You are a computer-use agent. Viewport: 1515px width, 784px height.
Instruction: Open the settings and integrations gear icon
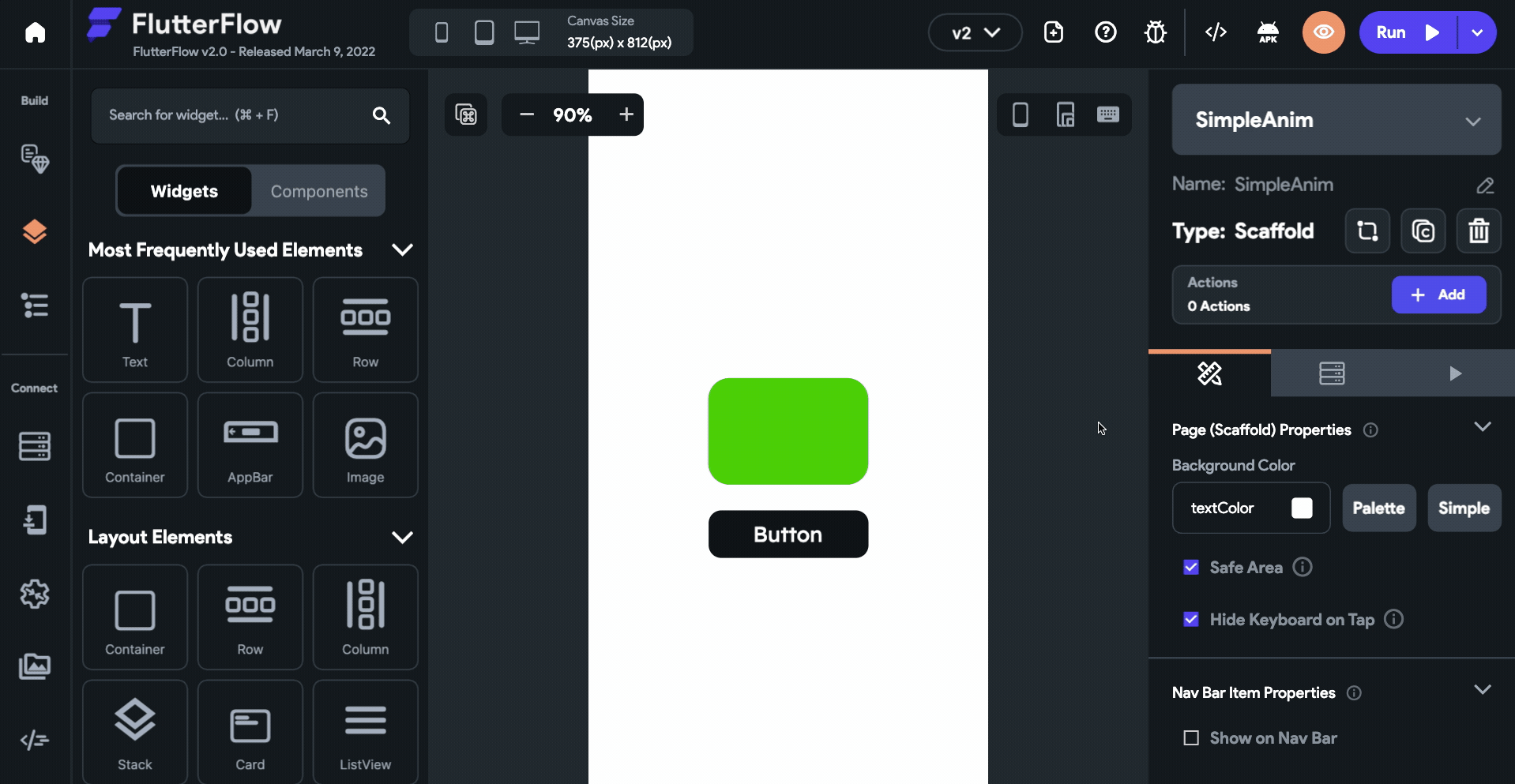coord(35,594)
